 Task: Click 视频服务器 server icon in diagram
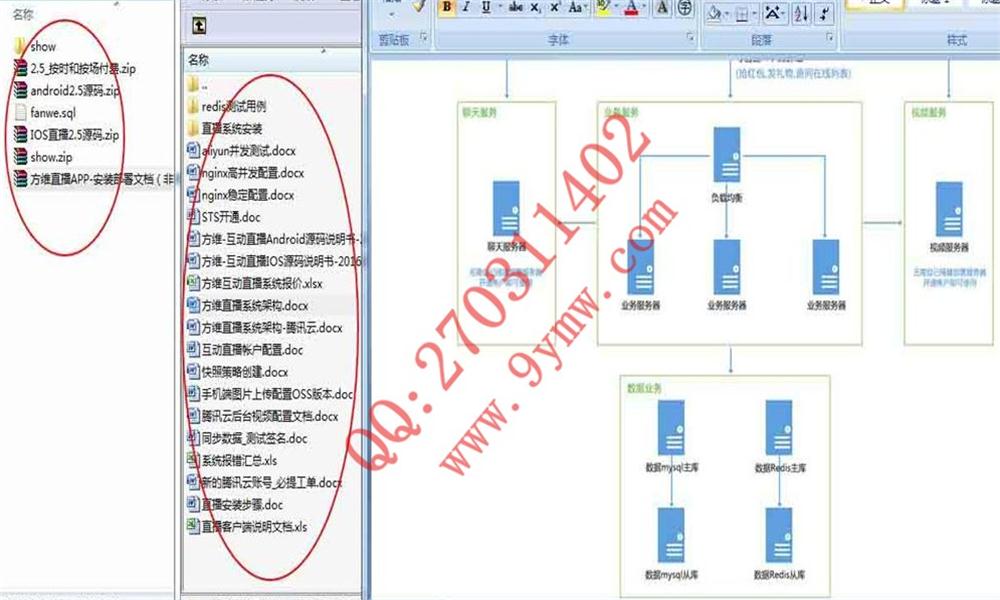point(949,209)
